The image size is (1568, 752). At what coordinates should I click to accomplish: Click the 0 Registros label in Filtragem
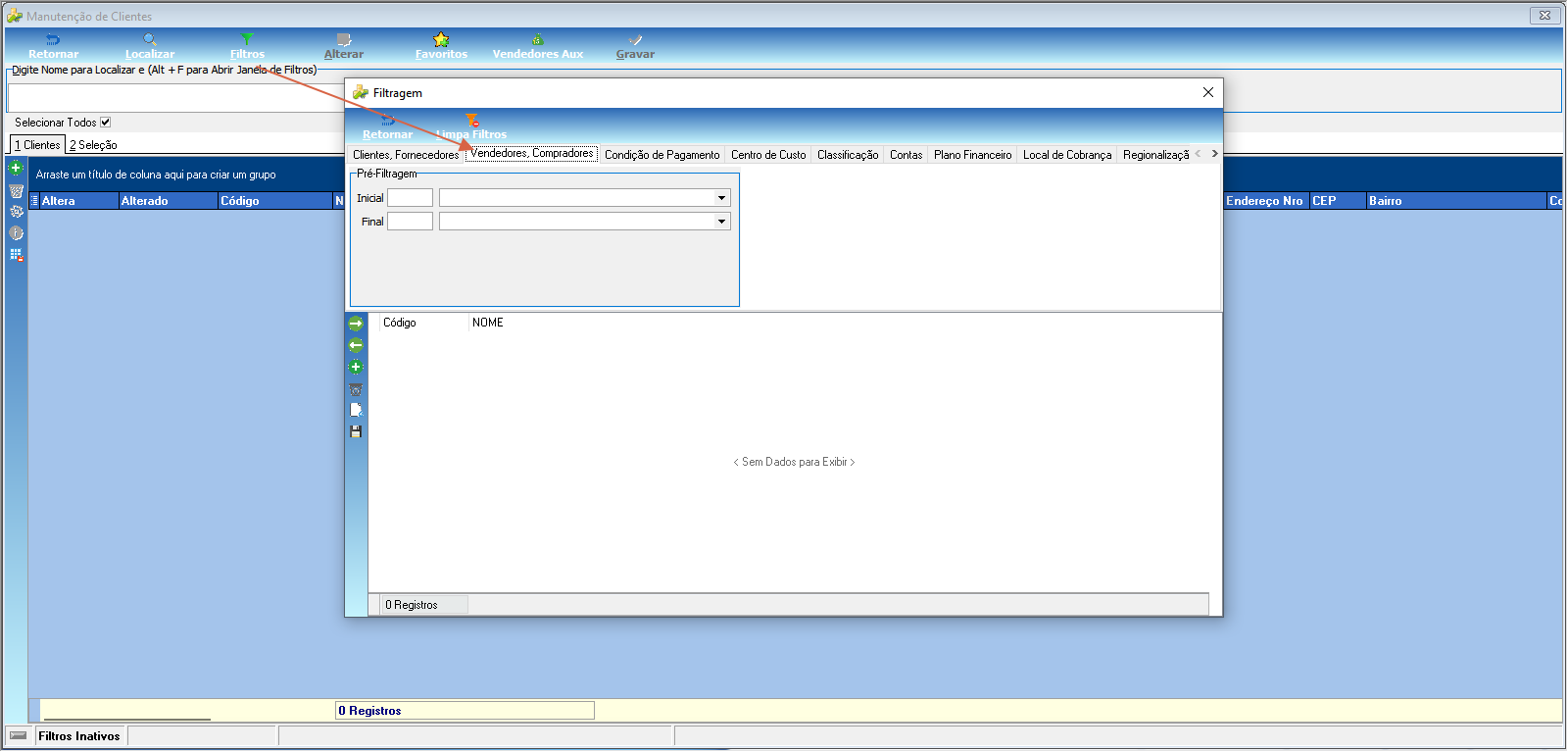pyautogui.click(x=412, y=605)
